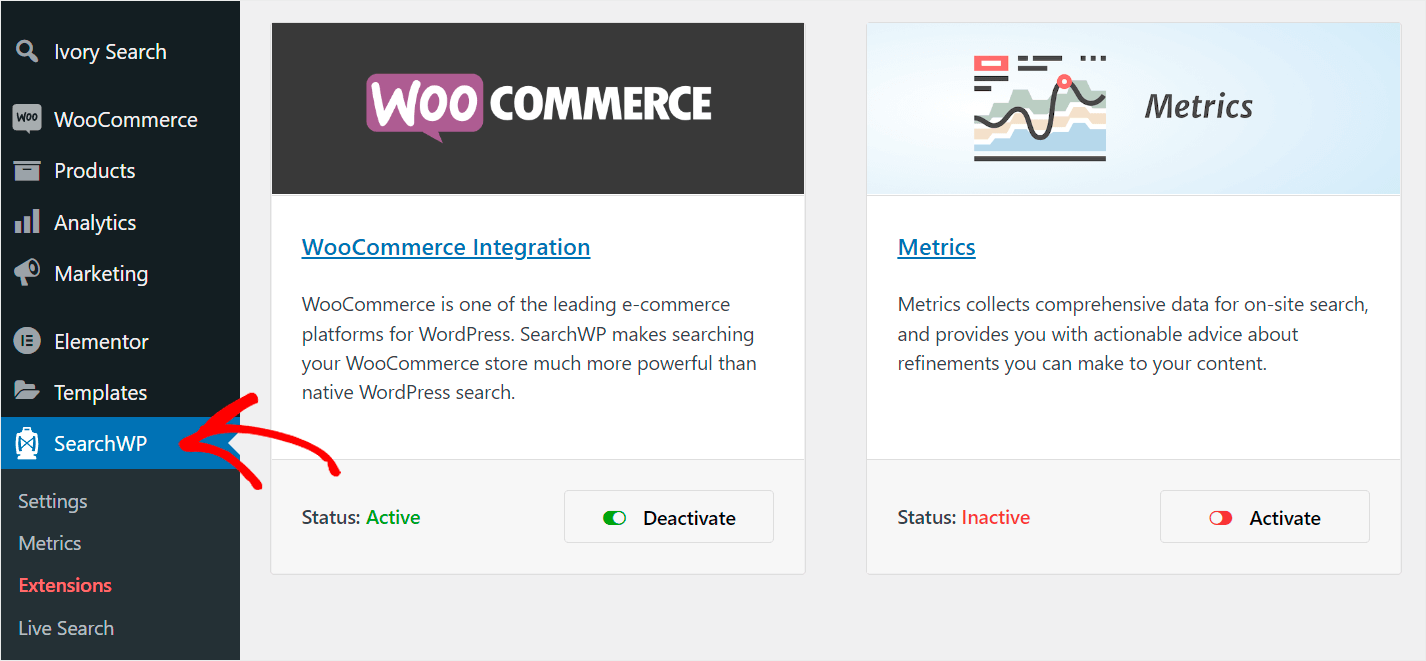Click the WooCommerce banner image
This screenshot has width=1426, height=661.
[x=538, y=108]
